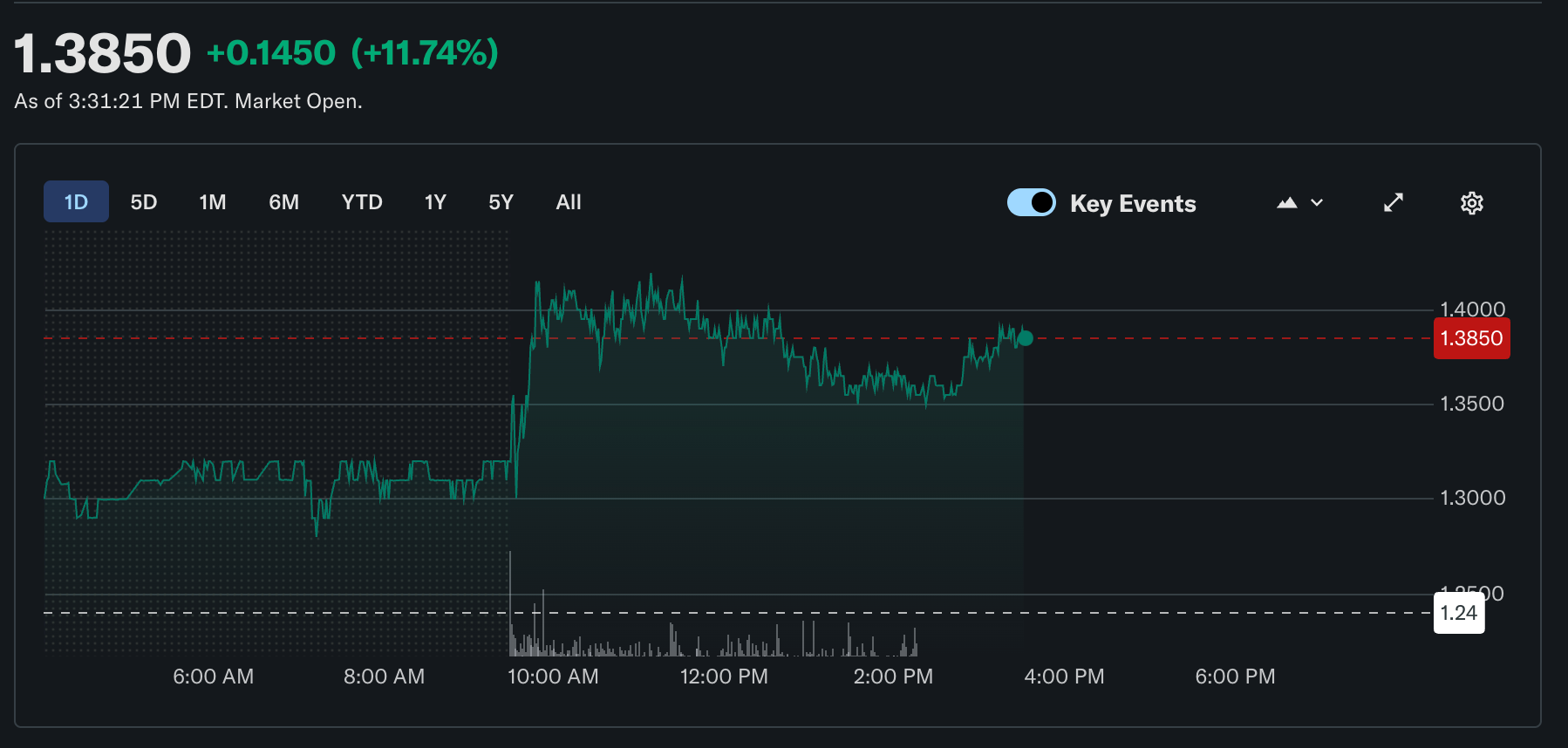Open chart settings gear
This screenshot has width=1568, height=748.
point(1471,203)
